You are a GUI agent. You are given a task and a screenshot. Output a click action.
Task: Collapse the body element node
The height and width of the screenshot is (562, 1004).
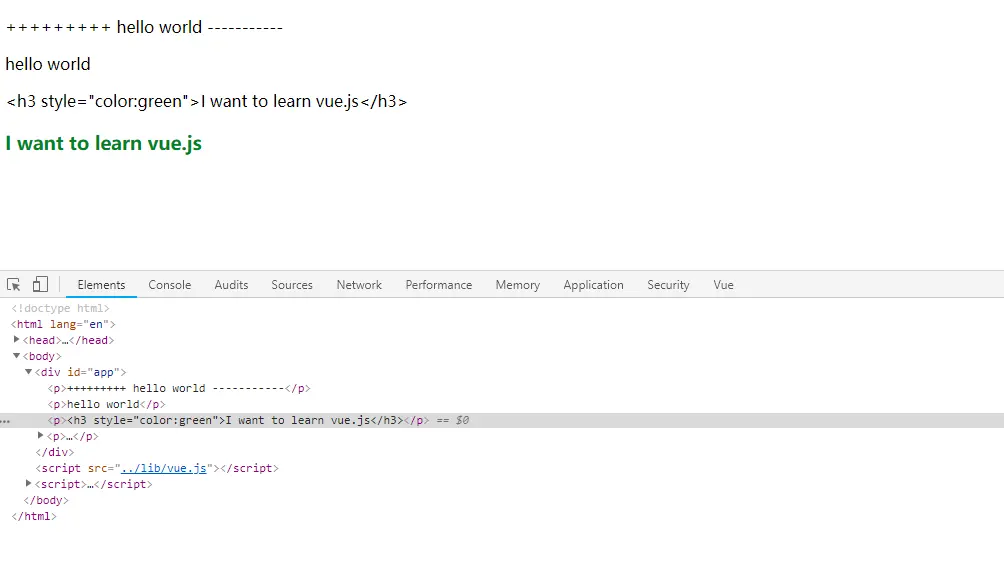pyautogui.click(x=17, y=356)
